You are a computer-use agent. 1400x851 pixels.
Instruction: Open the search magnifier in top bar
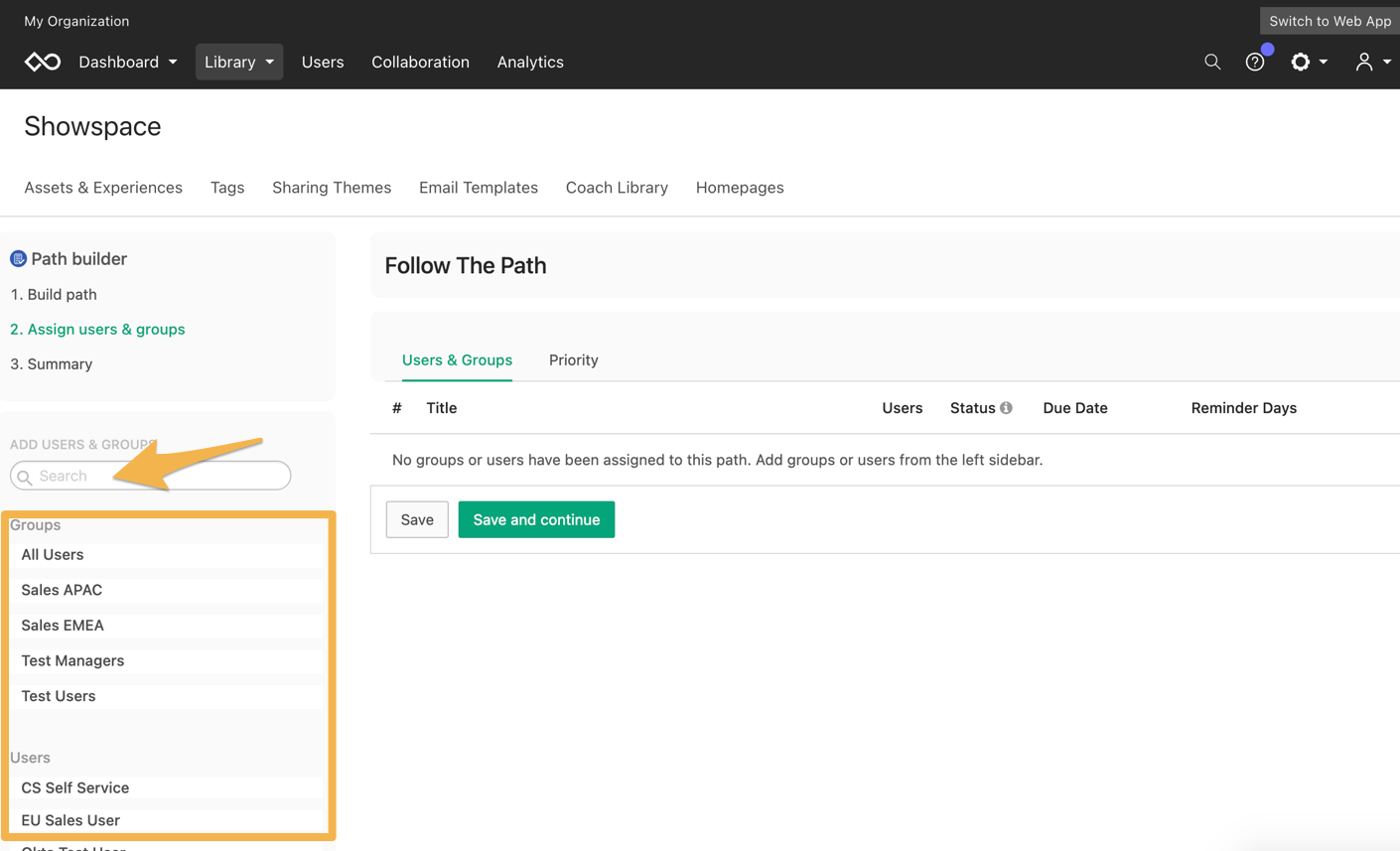click(1212, 62)
